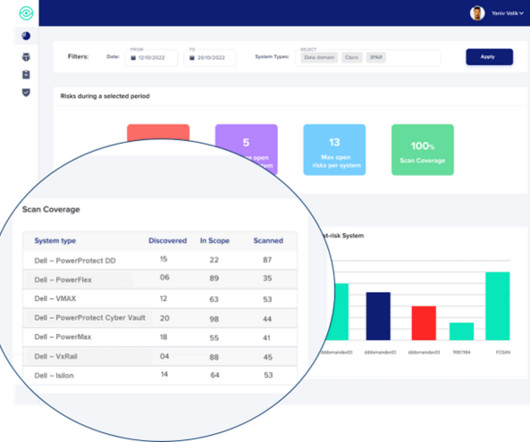The image size is (530, 442).
Task: Click the red chart bar
Action: click(424, 323)
